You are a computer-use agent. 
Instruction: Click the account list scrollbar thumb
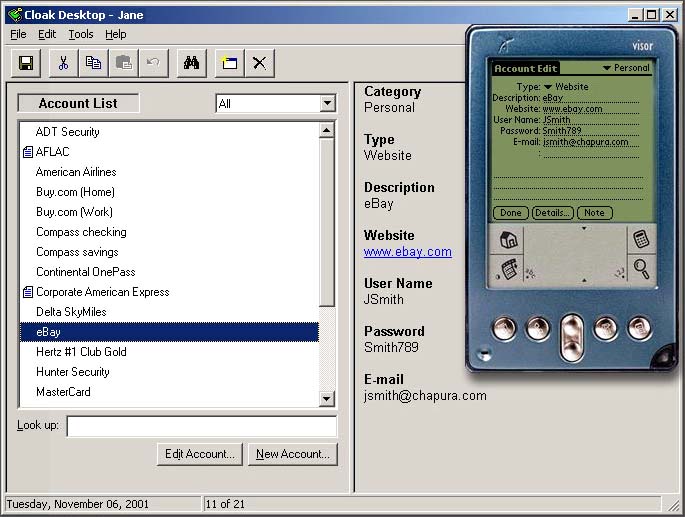(x=327, y=222)
